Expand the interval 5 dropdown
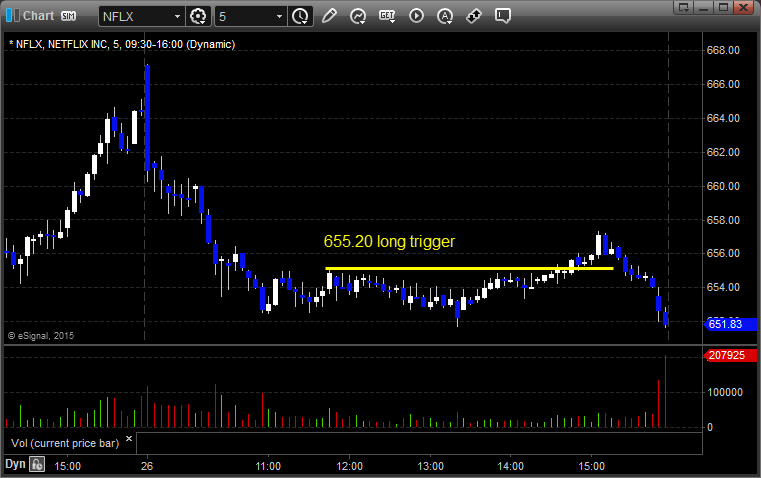This screenshot has width=761, height=478. tap(279, 16)
